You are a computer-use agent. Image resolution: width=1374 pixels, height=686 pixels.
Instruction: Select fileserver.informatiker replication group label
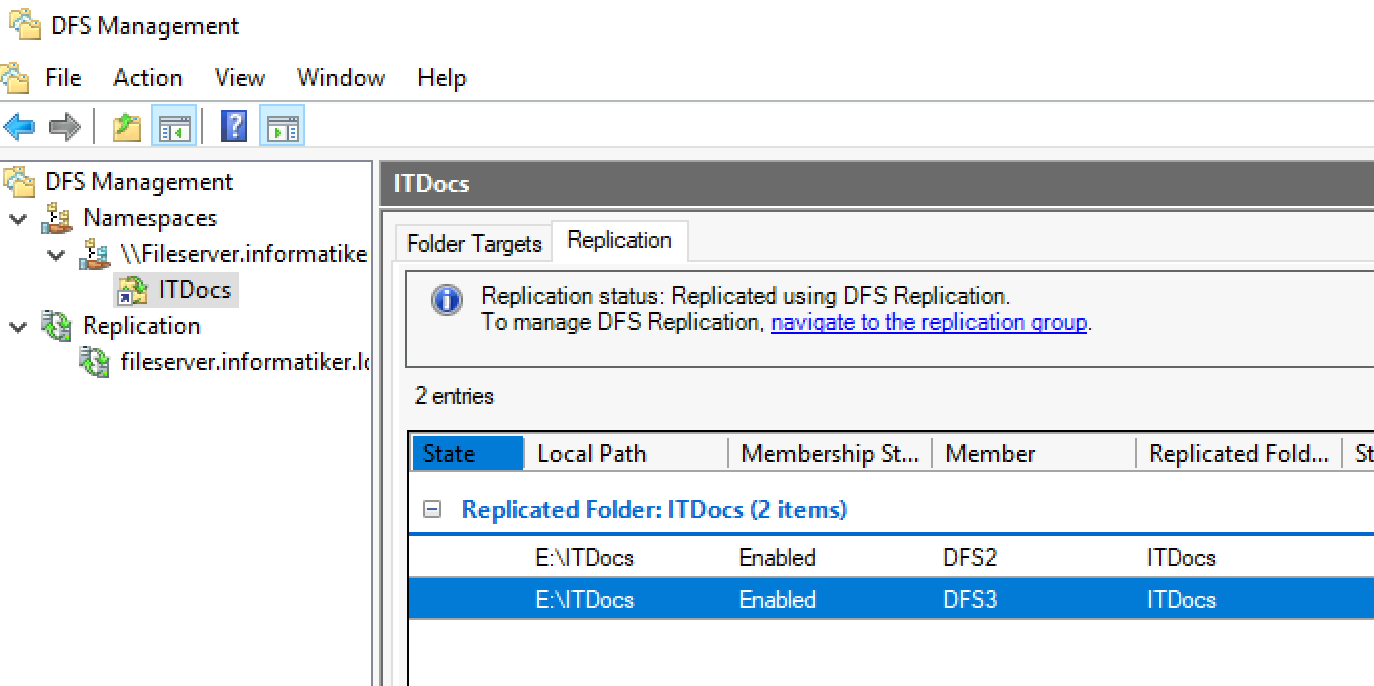click(x=244, y=362)
